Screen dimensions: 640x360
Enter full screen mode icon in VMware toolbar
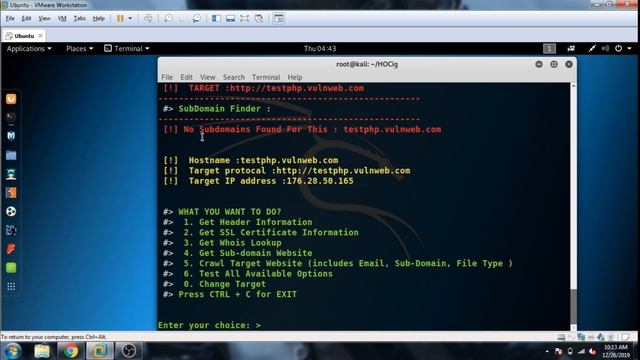[244, 18]
